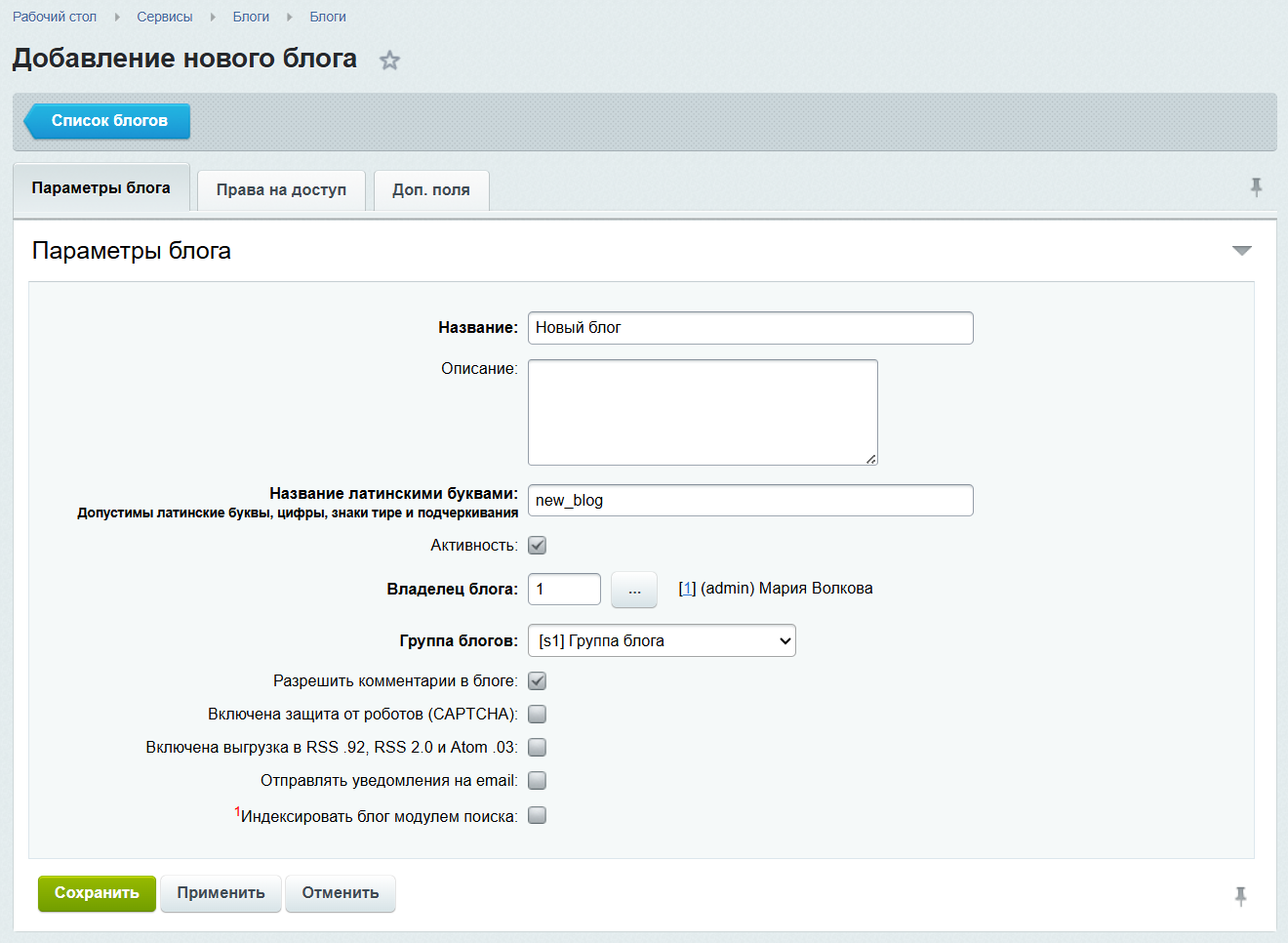The width and height of the screenshot is (1288, 943).
Task: Open the Группа блогов dropdown
Action: (x=662, y=641)
